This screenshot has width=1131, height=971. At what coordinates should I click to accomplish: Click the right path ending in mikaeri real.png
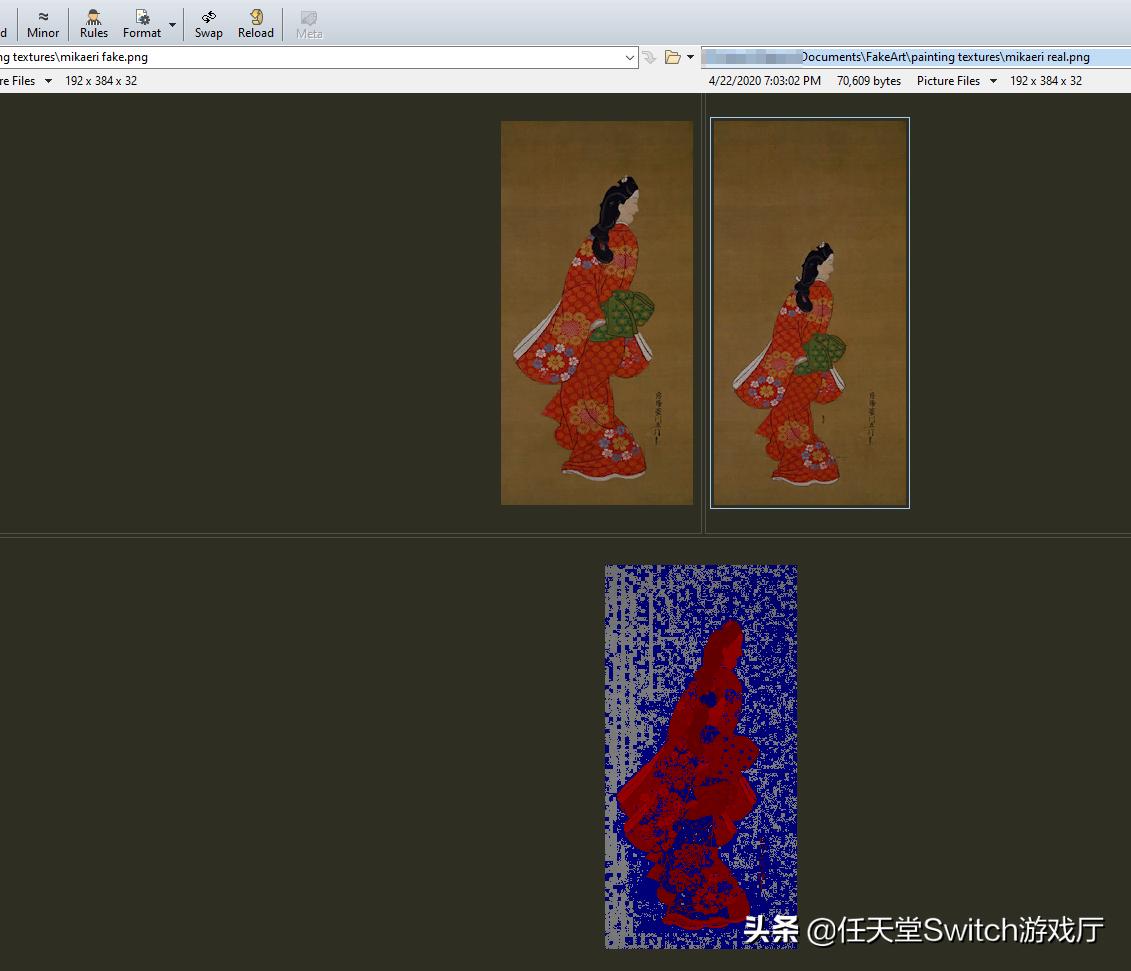[916, 57]
